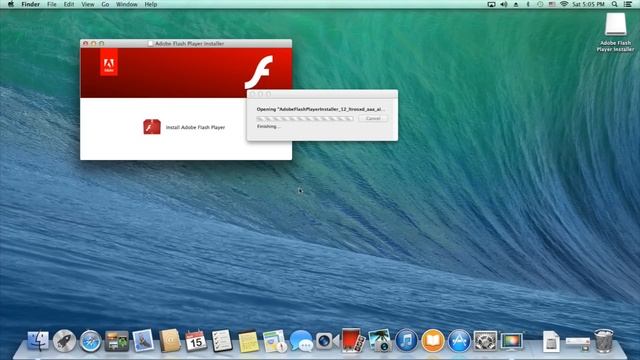Screen dimensions: 640x360
Task: Open Maps icon in the dock
Action: pos(274,341)
